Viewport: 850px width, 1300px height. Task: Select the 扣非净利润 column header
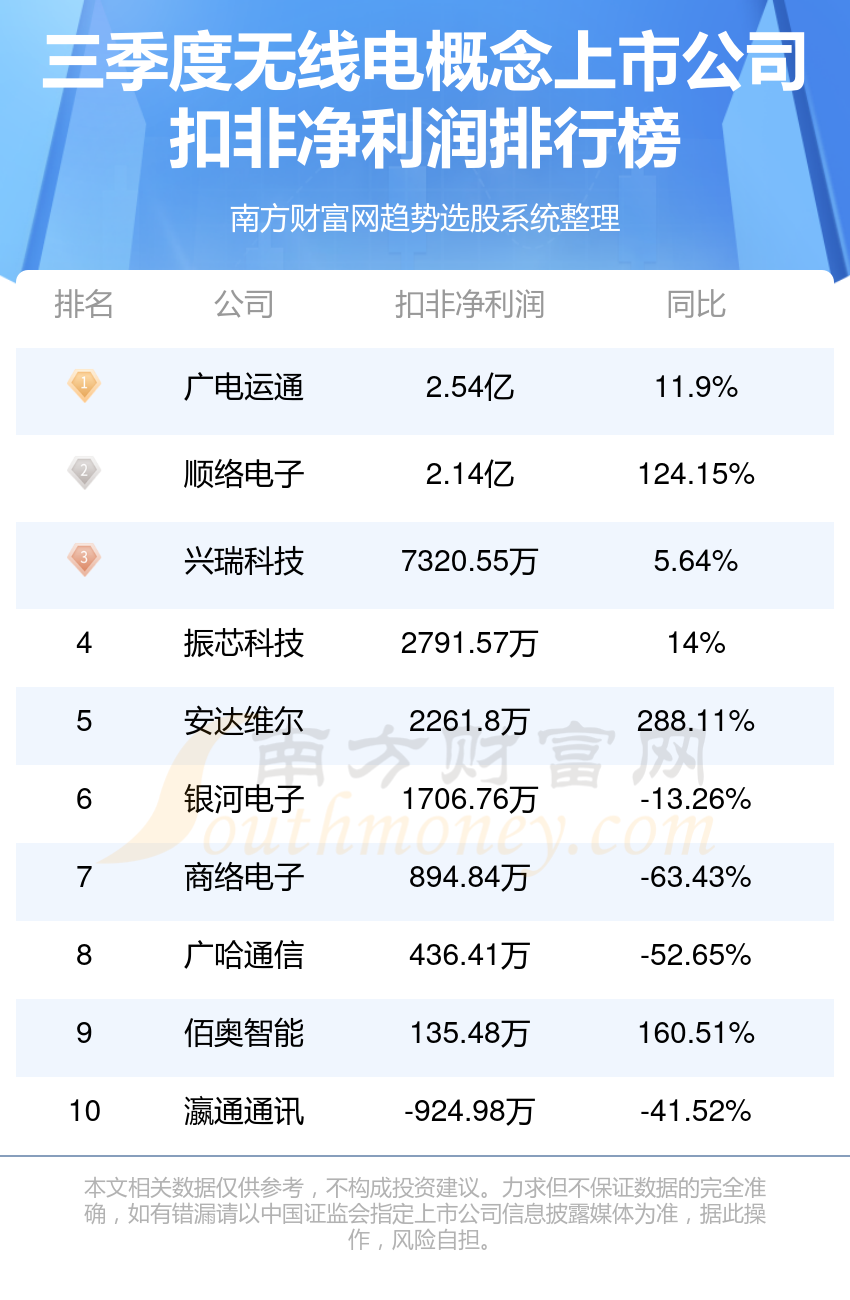pos(469,304)
